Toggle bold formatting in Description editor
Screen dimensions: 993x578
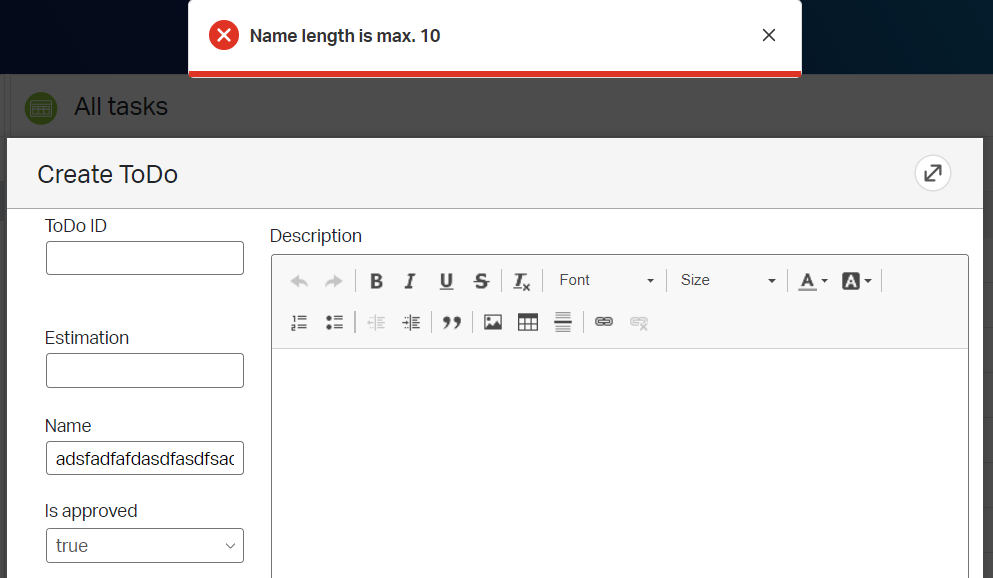(x=376, y=281)
